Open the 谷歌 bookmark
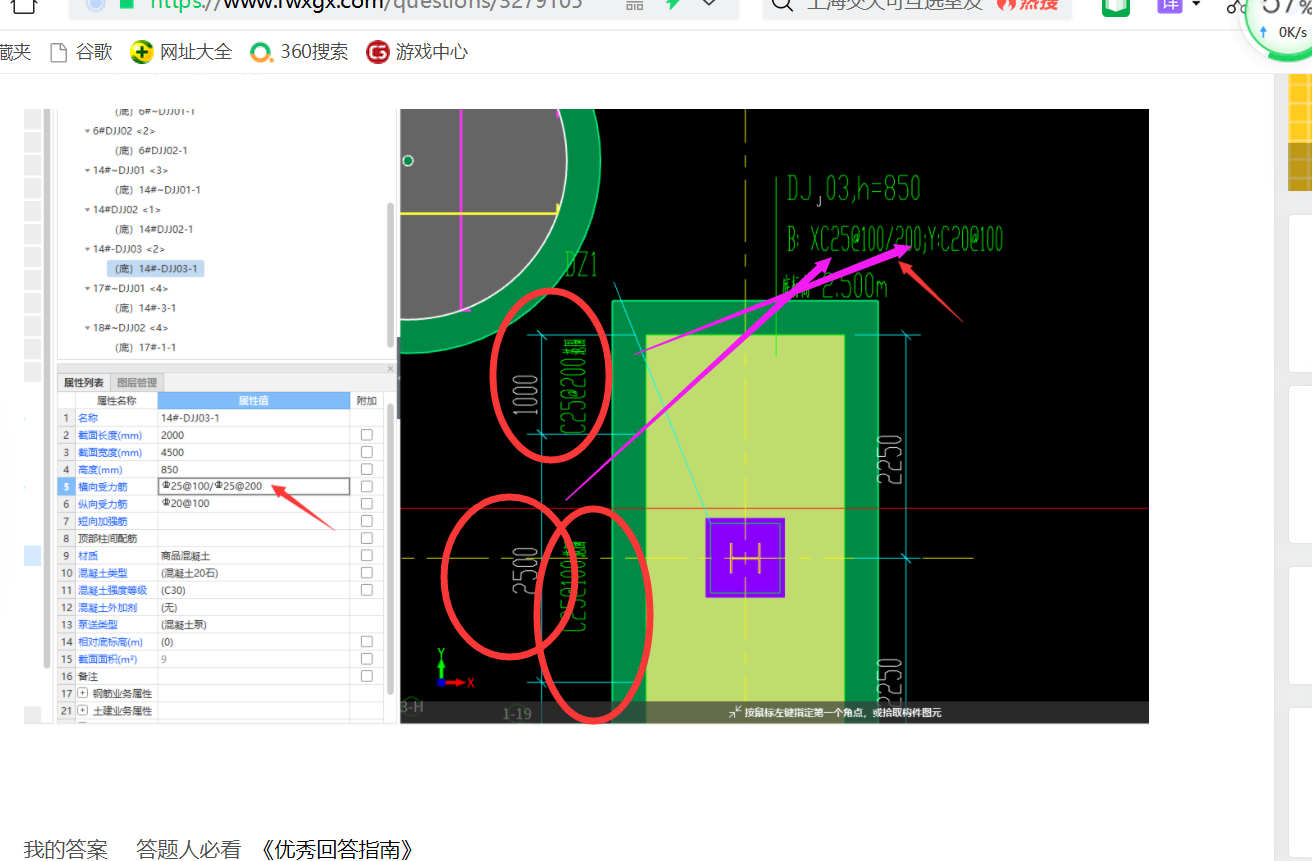The image size is (1312, 861). (82, 52)
